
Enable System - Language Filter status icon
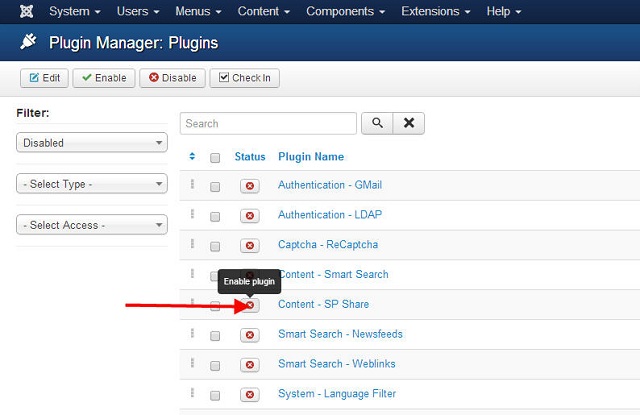point(250,395)
